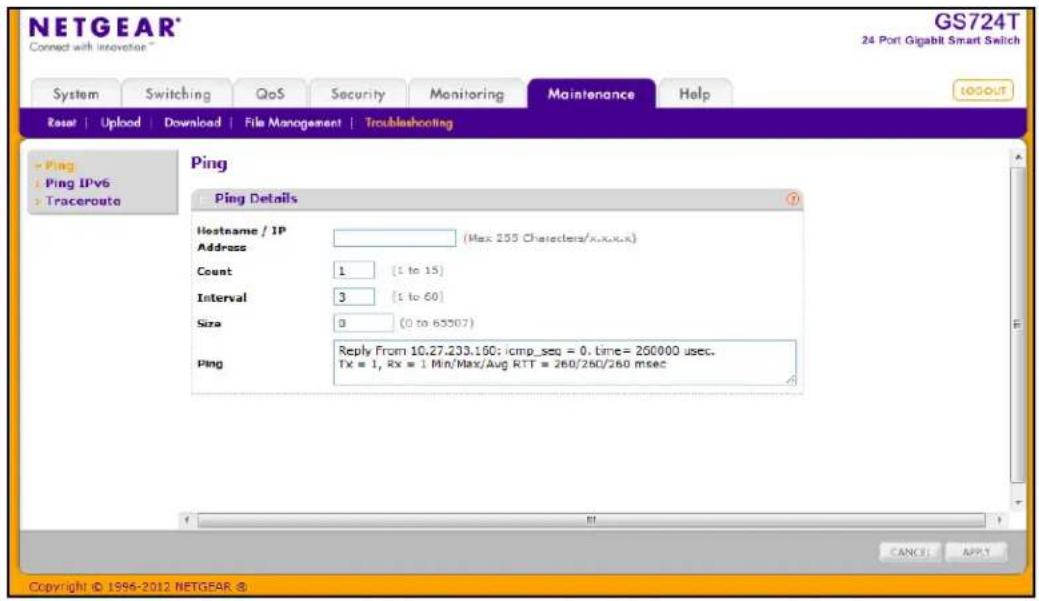Open the Download submenu
Viewport: 1039px width, 601px height.
(192, 123)
